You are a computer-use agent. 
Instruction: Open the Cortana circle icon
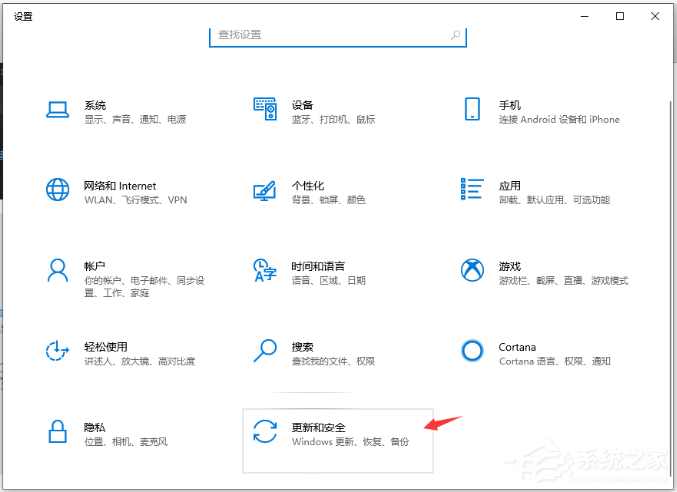point(472,350)
